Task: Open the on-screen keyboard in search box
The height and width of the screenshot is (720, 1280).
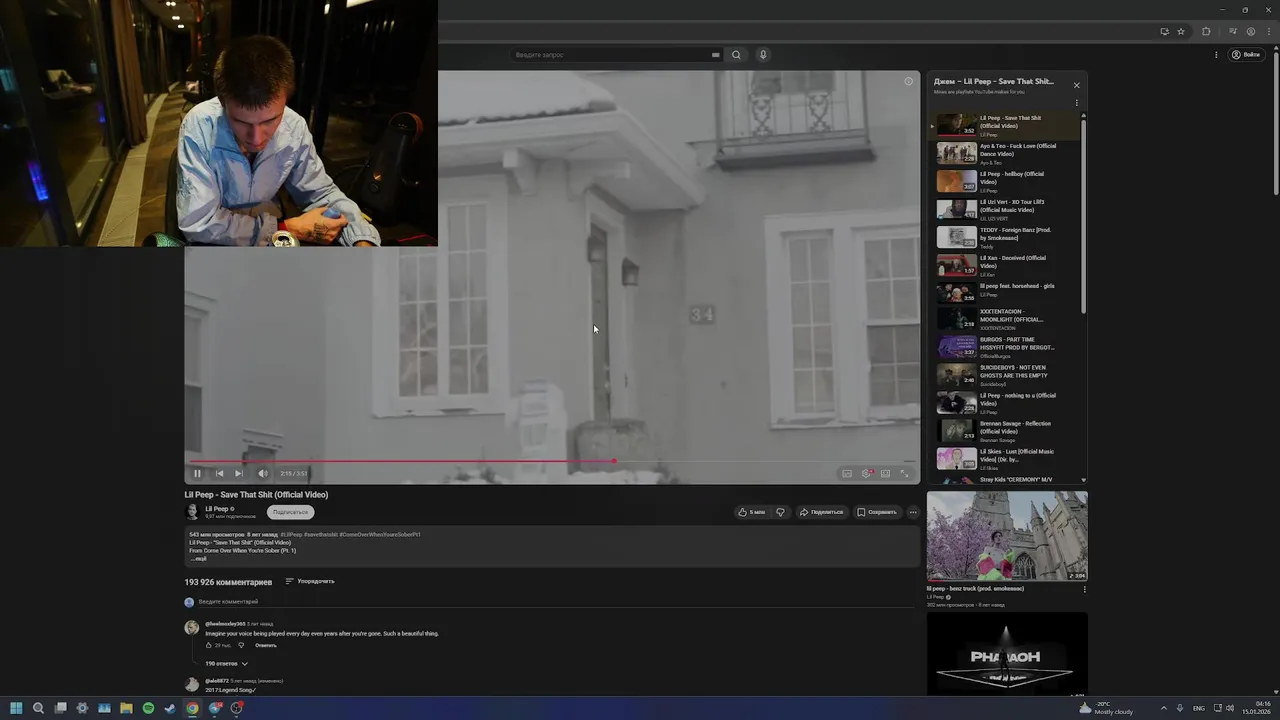Action: (715, 55)
